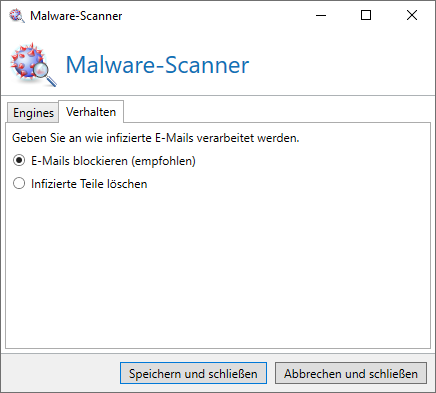Image resolution: width=436 pixels, height=393 pixels.
Task: Click the 'Infizierte Teile löschen' label text
Action: click(89, 184)
